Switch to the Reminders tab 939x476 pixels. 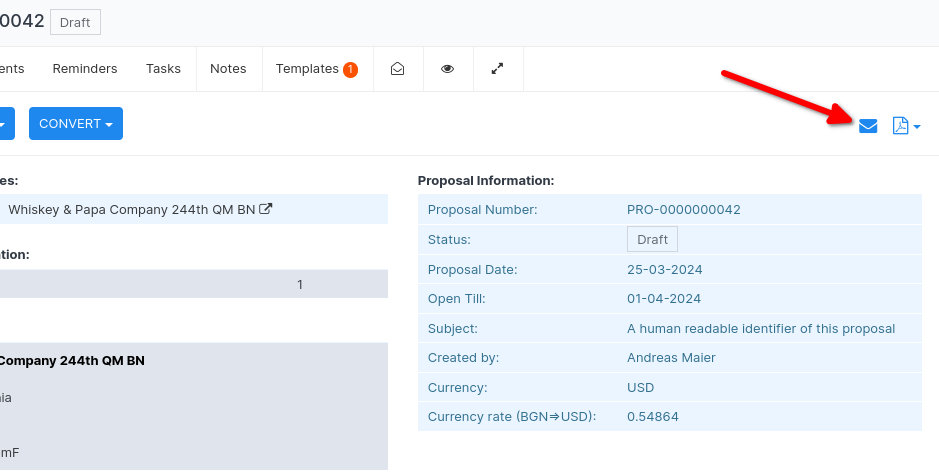click(x=85, y=69)
